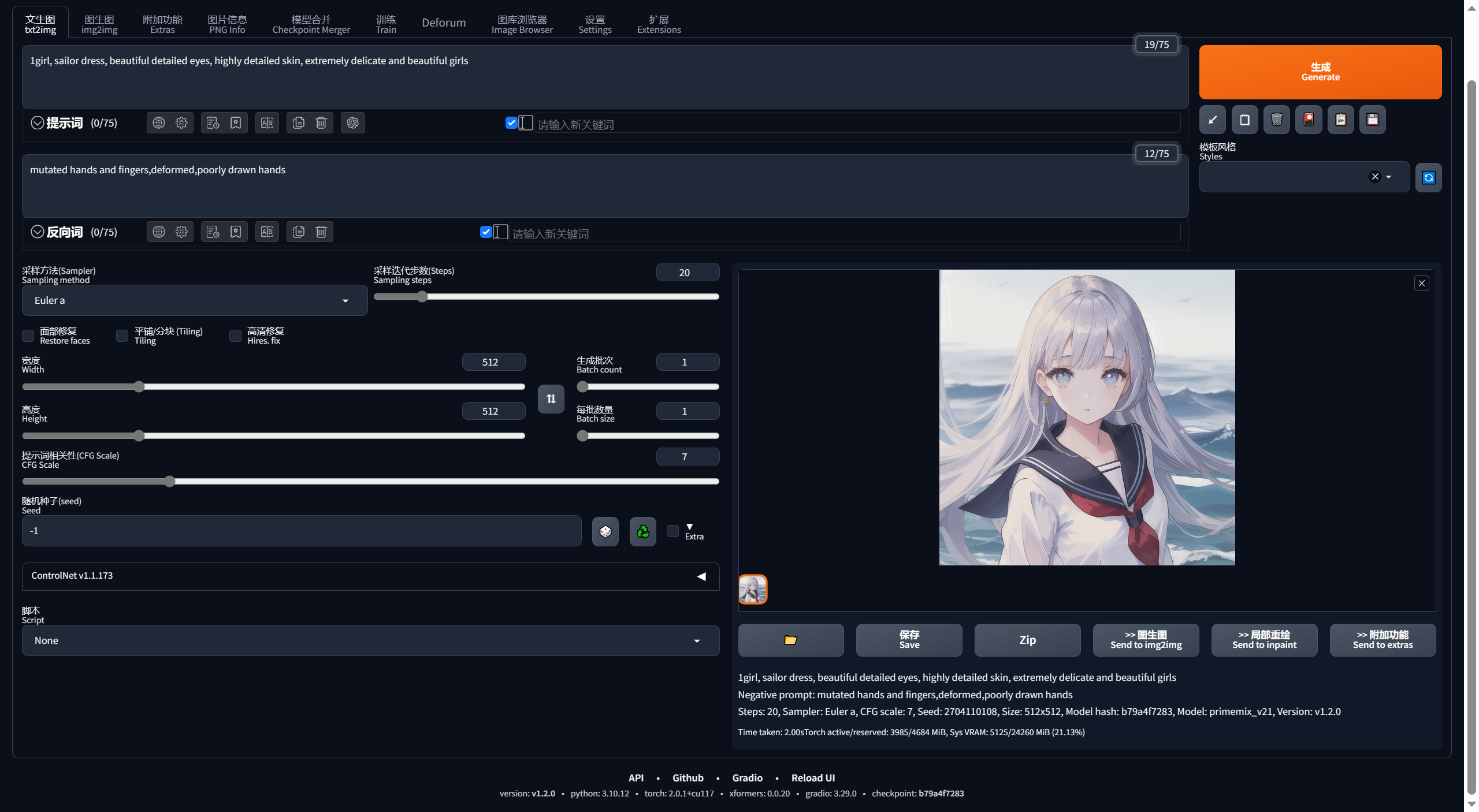
Task: Click the Sampling steps slider handle
Action: 422,296
